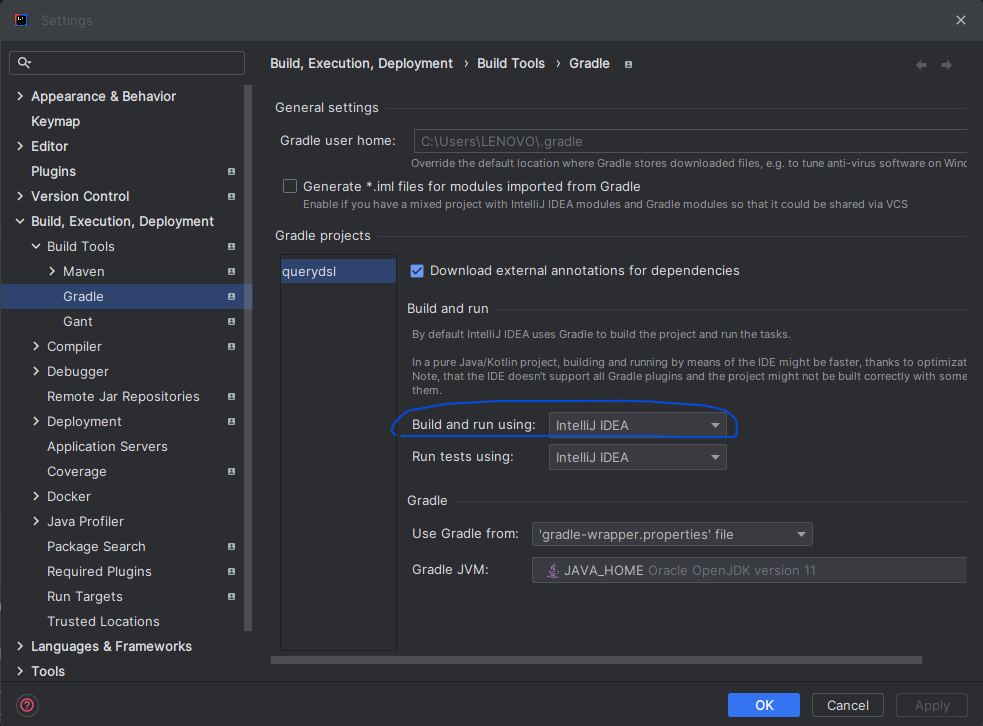Enable Generate *.iml files checkbox

[290, 186]
